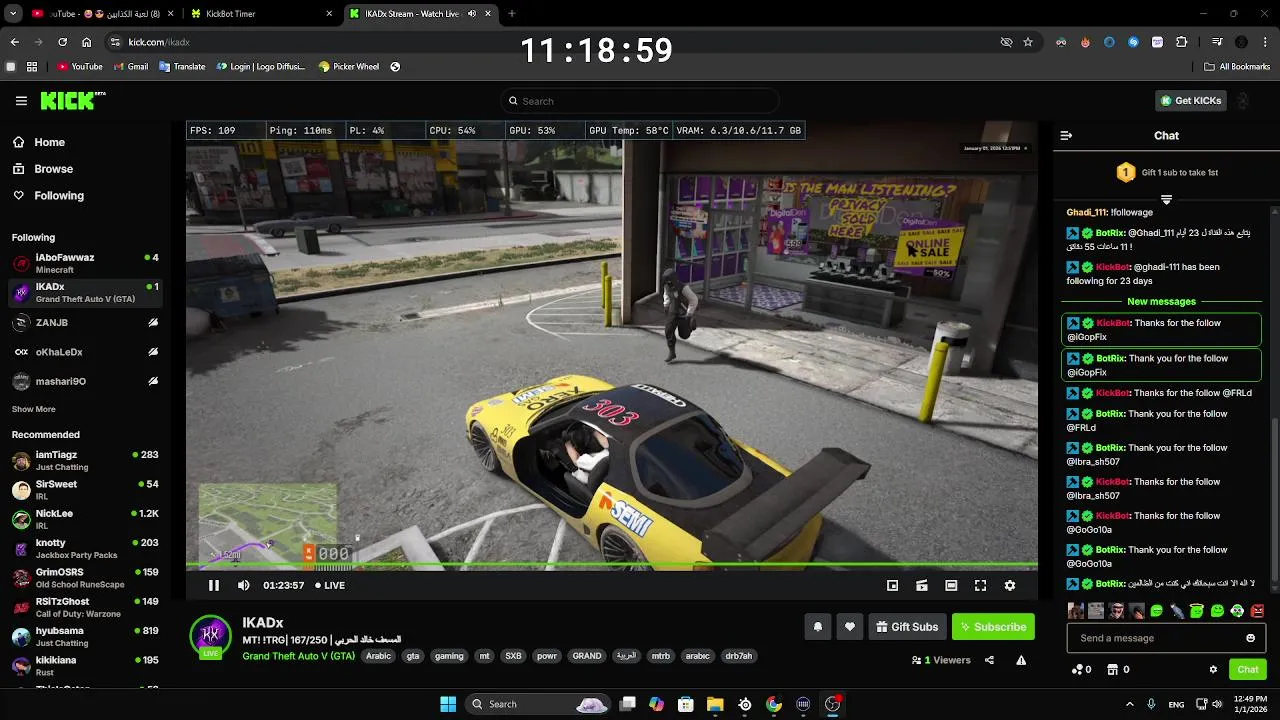Open Home in sidebar
The width and height of the screenshot is (1280, 720).
click(39, 142)
